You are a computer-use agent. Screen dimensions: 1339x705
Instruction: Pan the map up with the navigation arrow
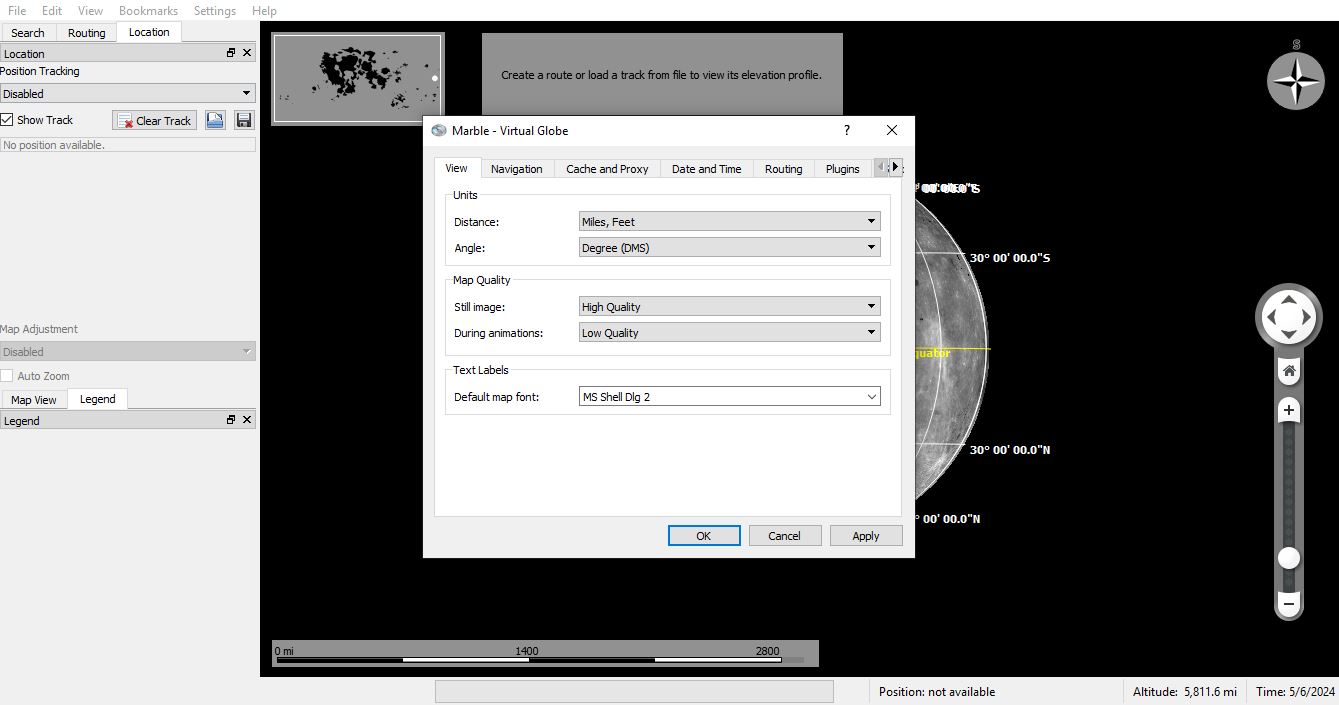(1288, 299)
